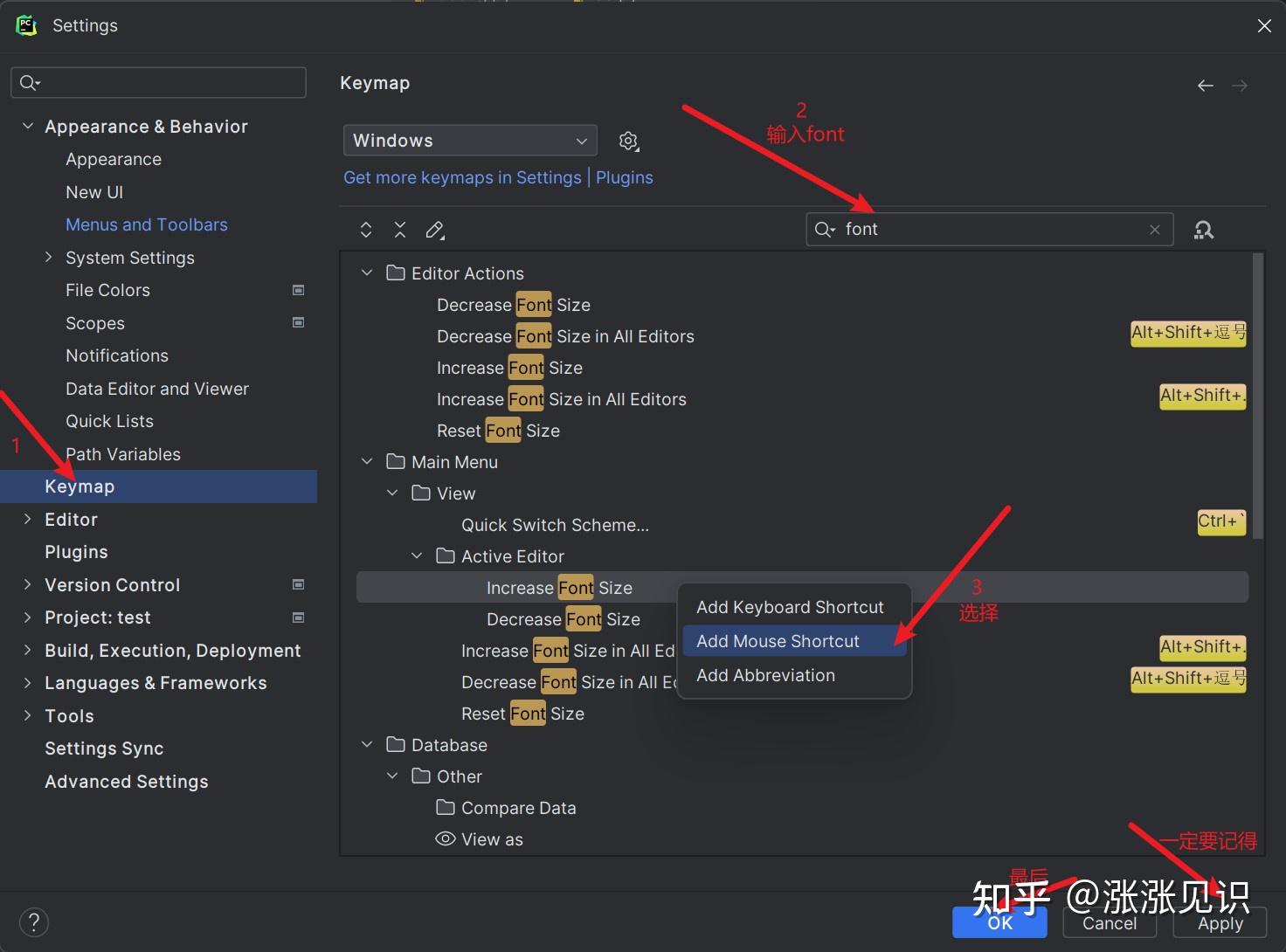Click the PyCharm logo in title bar
1286x952 pixels.
[27, 25]
